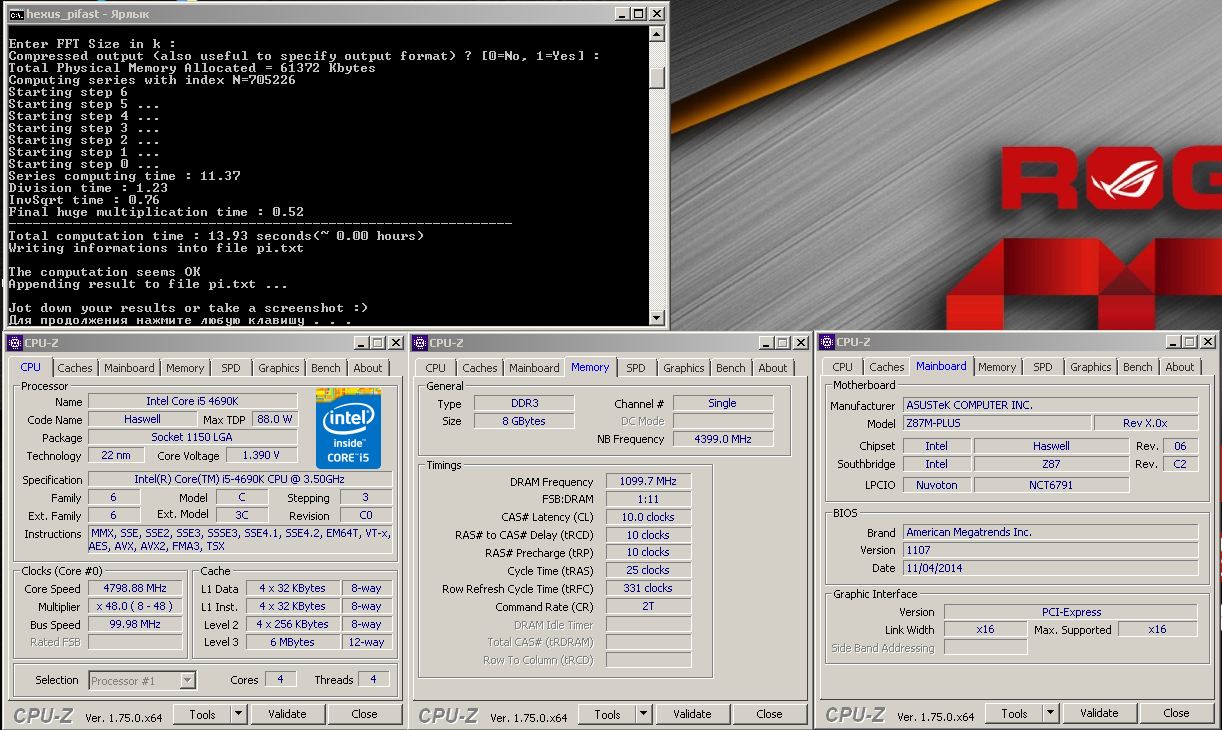Screen dimensions: 1222x730
Task: Open the Graphics tab in the CPU window
Action: (x=279, y=368)
